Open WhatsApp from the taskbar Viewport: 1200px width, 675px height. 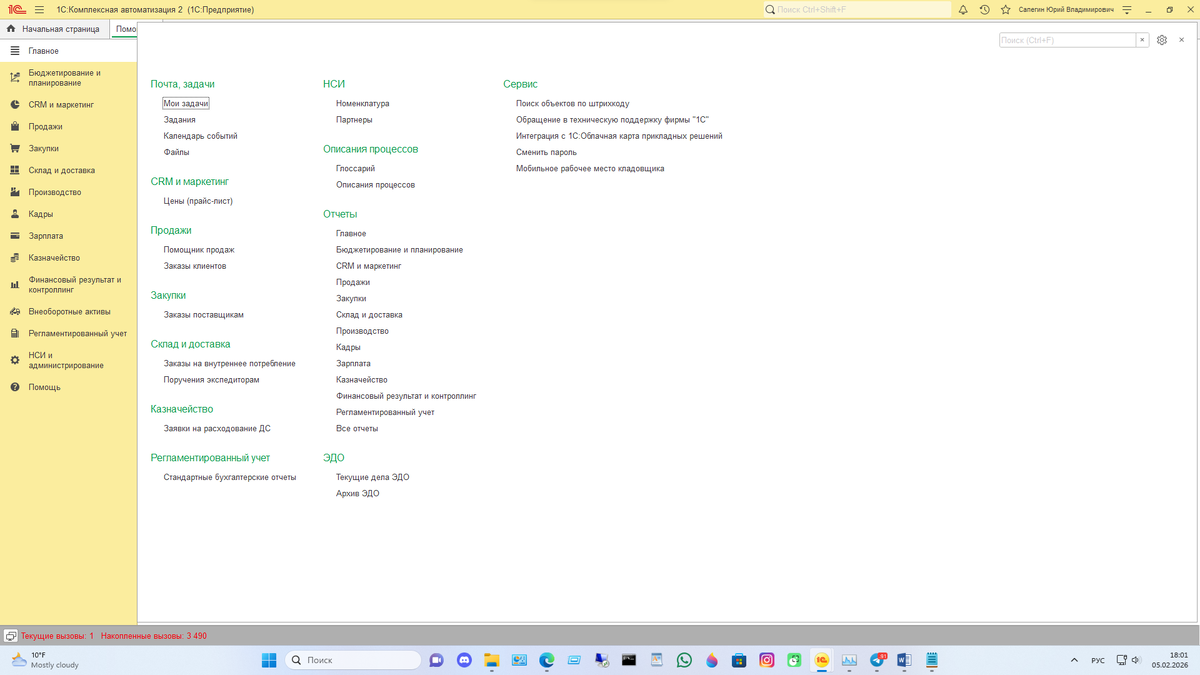pos(684,660)
